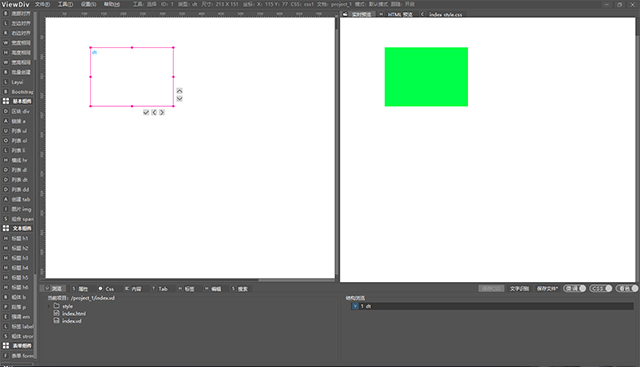
Task: Click the 保存文件 button
Action: click(x=547, y=289)
